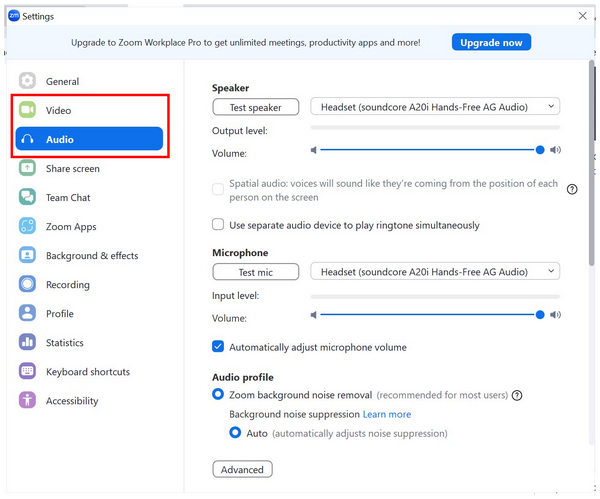
Task: Open Zoom Apps settings
Action: [89, 226]
